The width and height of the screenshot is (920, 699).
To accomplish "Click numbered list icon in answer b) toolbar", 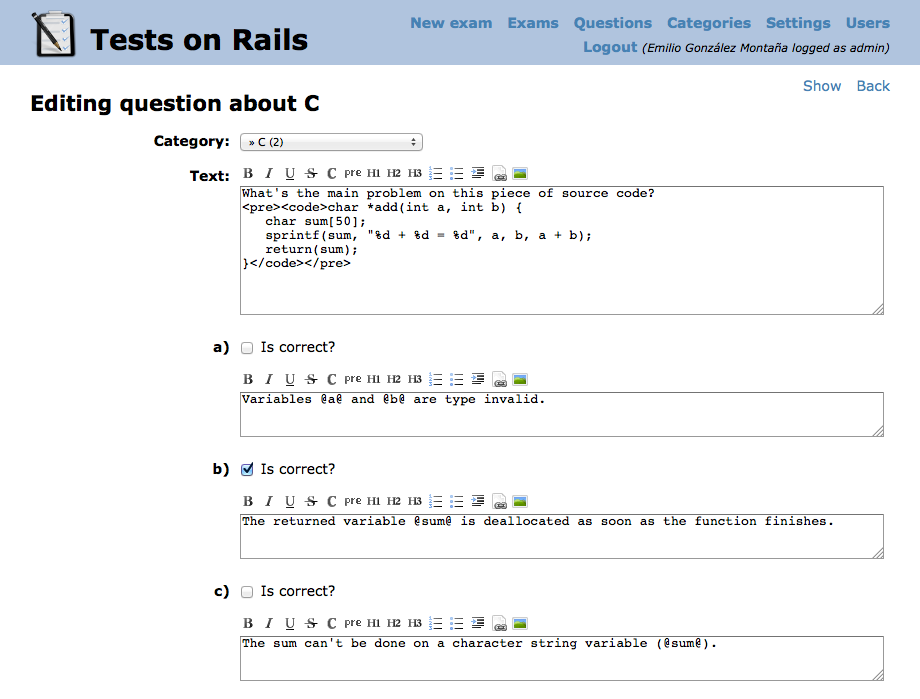I will pos(435,501).
